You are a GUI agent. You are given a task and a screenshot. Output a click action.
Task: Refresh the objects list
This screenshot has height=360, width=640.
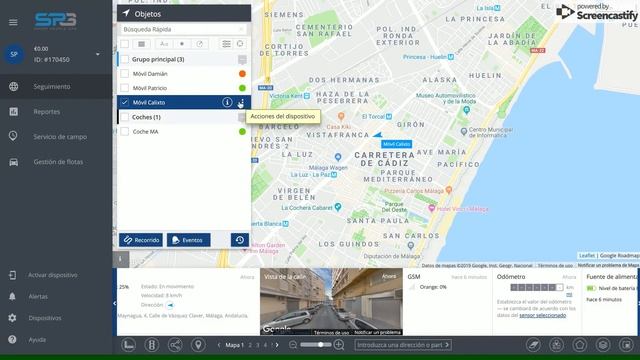click(240, 44)
